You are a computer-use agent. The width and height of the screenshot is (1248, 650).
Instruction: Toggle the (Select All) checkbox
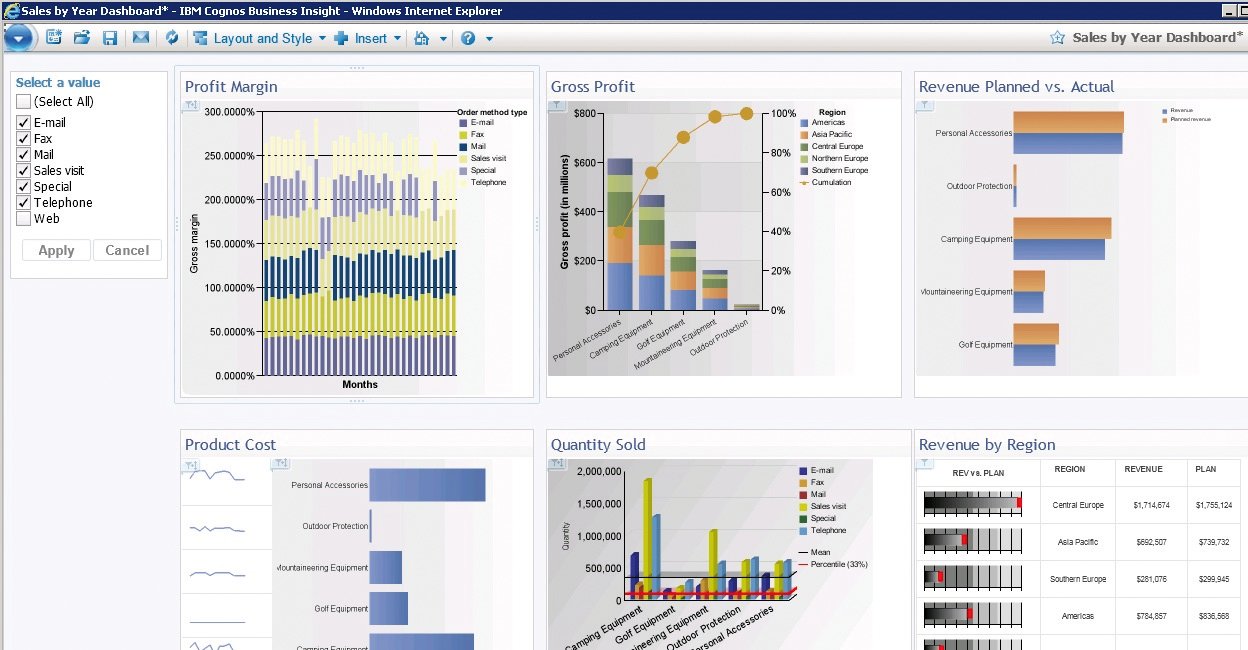(x=23, y=101)
